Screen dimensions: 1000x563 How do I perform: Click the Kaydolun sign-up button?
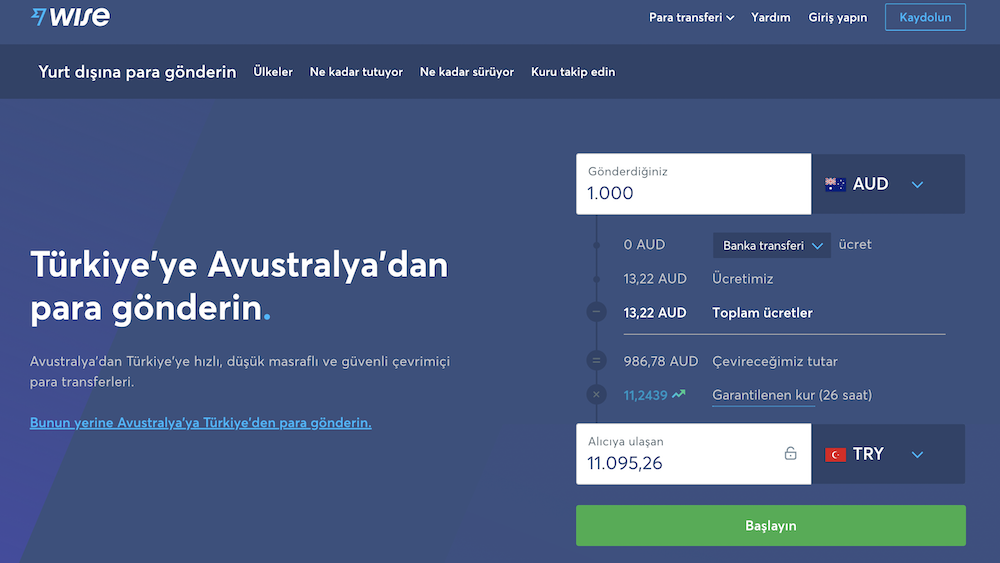tap(925, 17)
